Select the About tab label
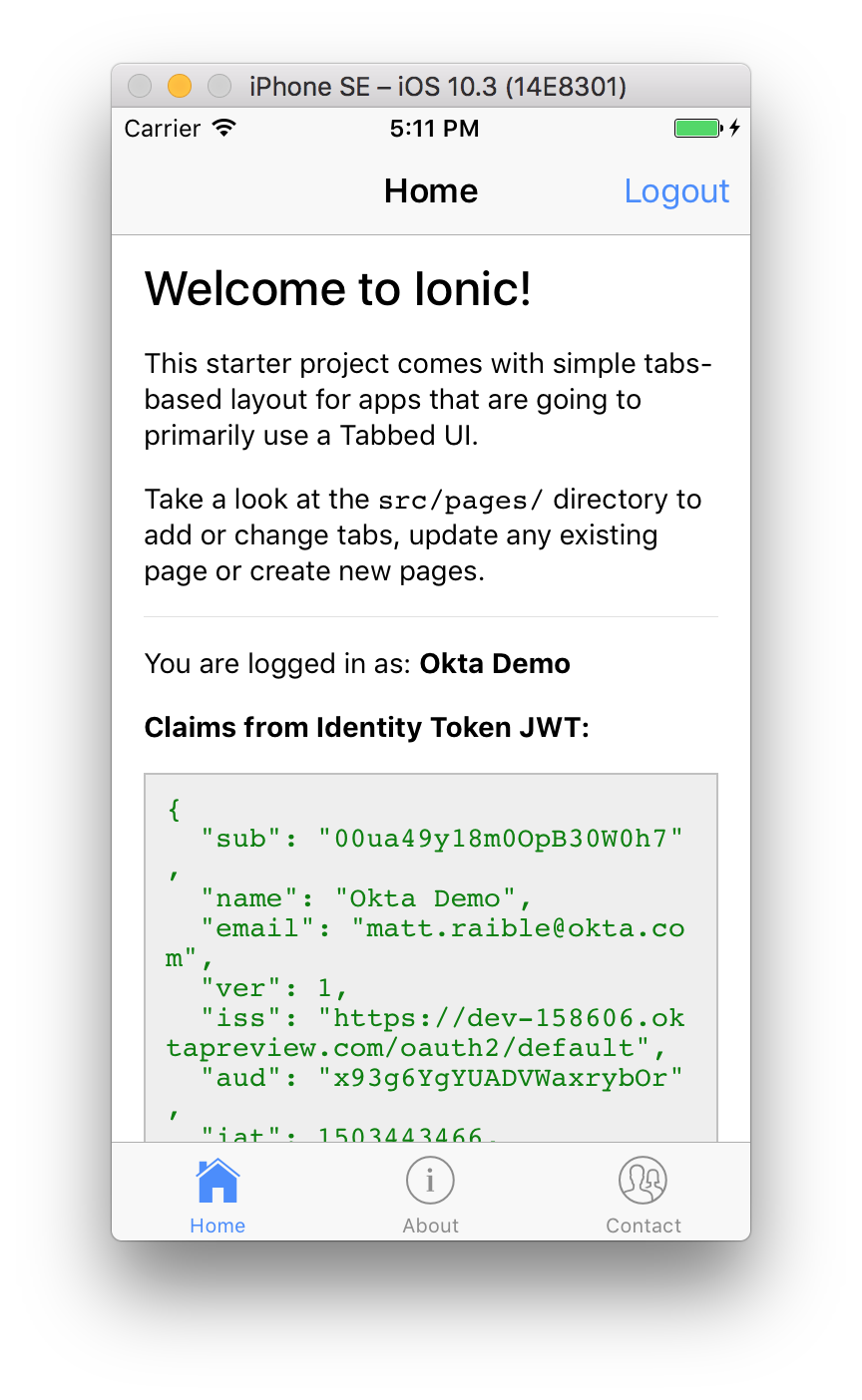This screenshot has height=1400, width=862. 430,1225
